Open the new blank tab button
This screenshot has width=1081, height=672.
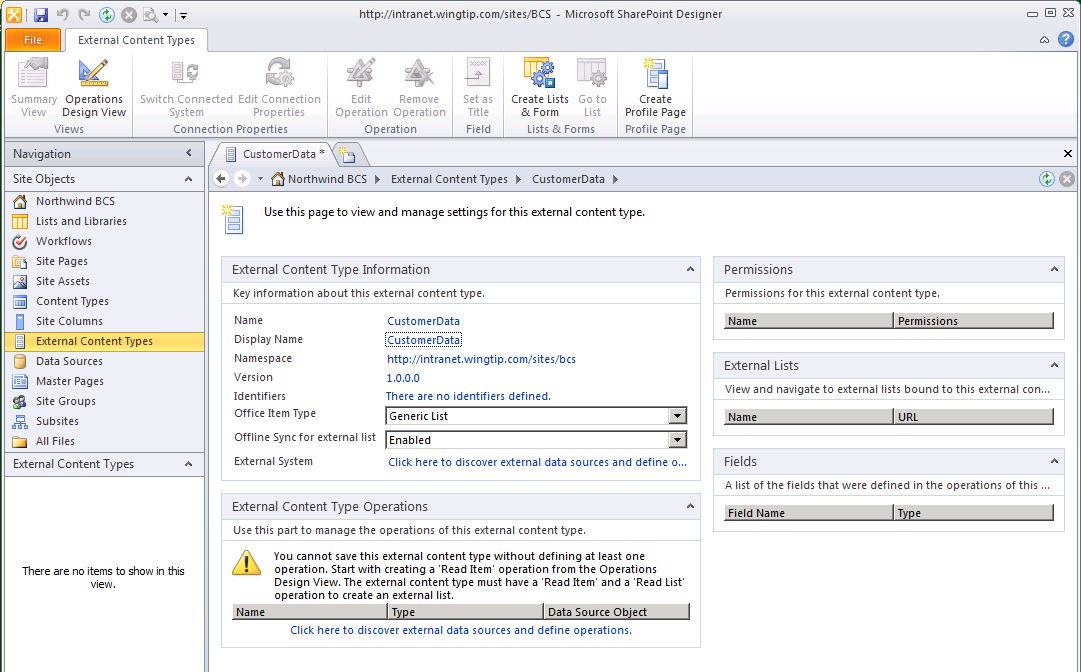[348, 154]
